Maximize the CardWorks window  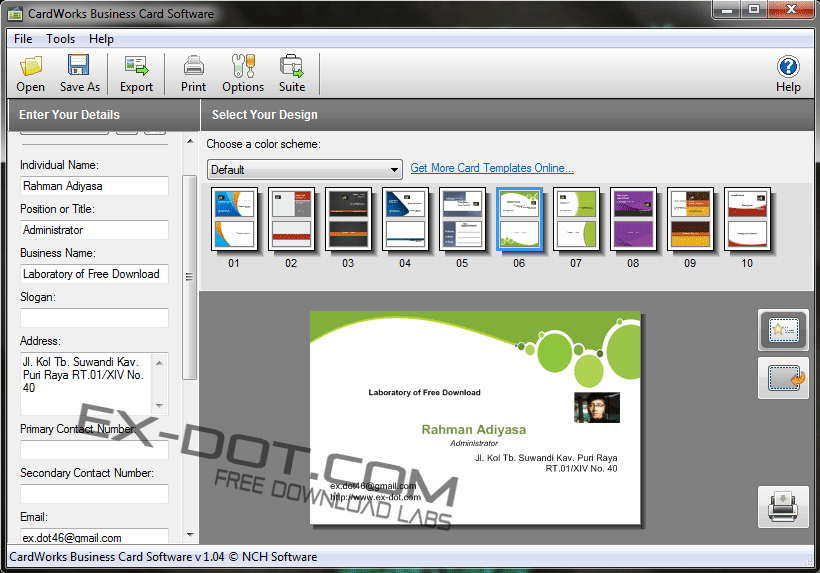coord(754,10)
